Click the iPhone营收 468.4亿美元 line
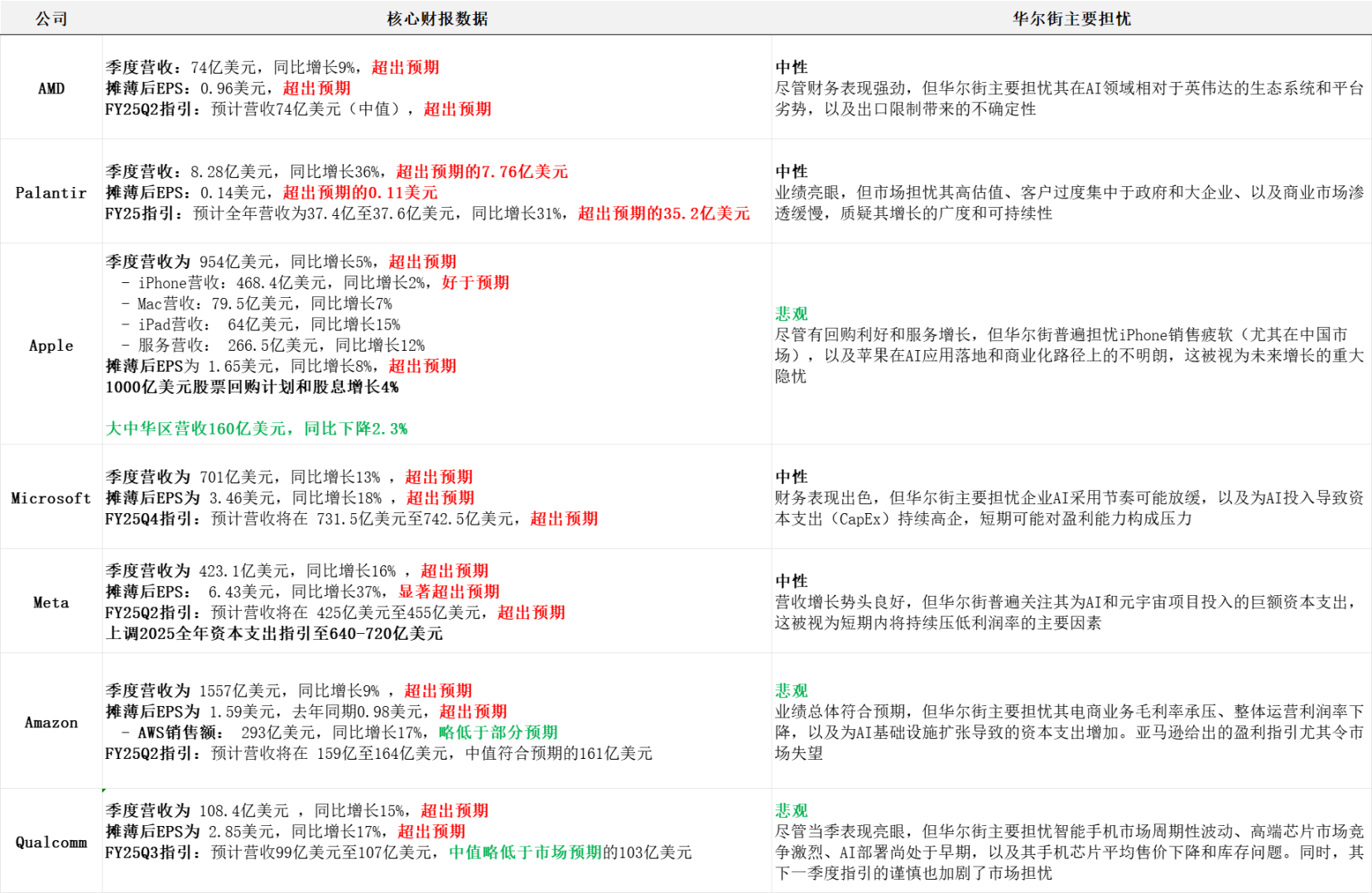This screenshot has height=893, width=1372. [x=315, y=282]
